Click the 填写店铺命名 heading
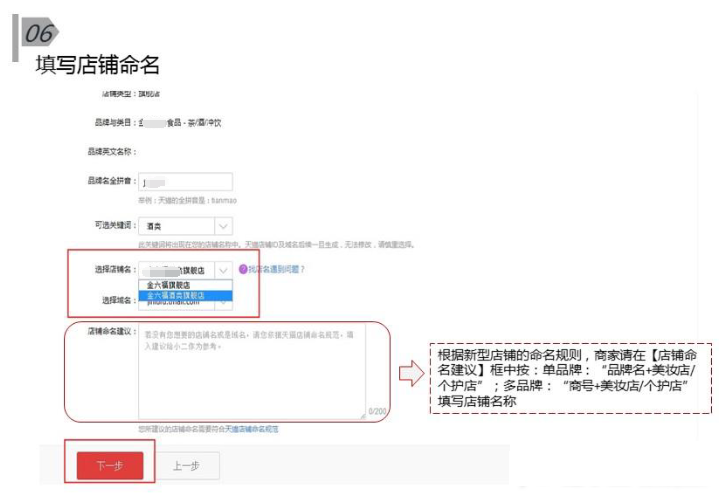The image size is (719, 497). (x=98, y=64)
